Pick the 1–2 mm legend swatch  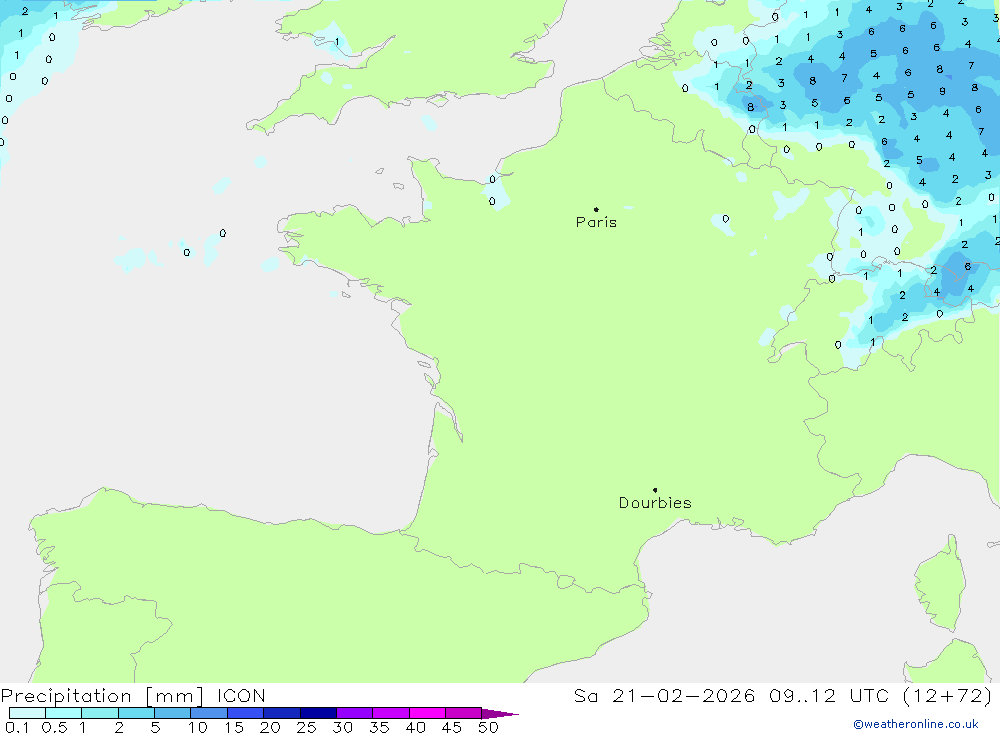(x=100, y=713)
